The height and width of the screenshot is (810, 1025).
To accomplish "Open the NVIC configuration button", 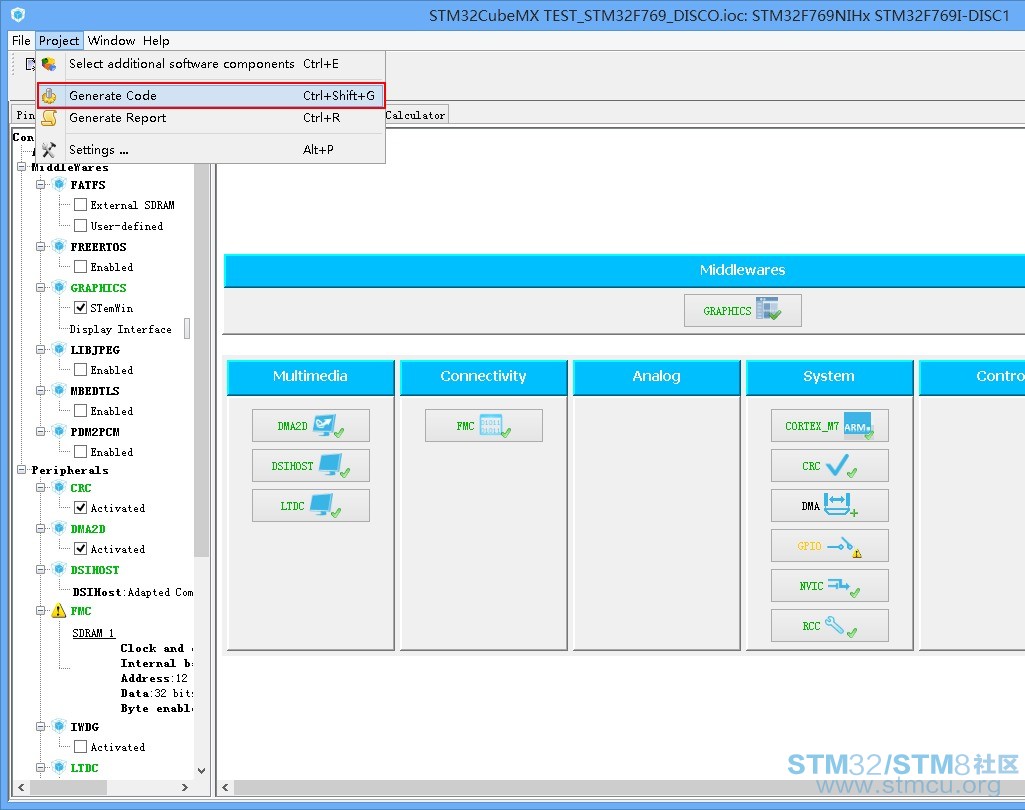I will [830, 586].
